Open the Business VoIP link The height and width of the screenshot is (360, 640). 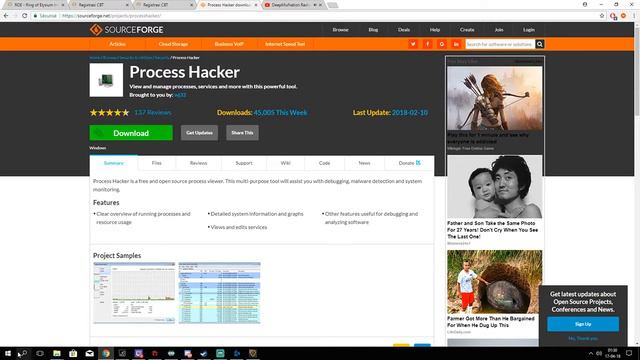[229, 44]
